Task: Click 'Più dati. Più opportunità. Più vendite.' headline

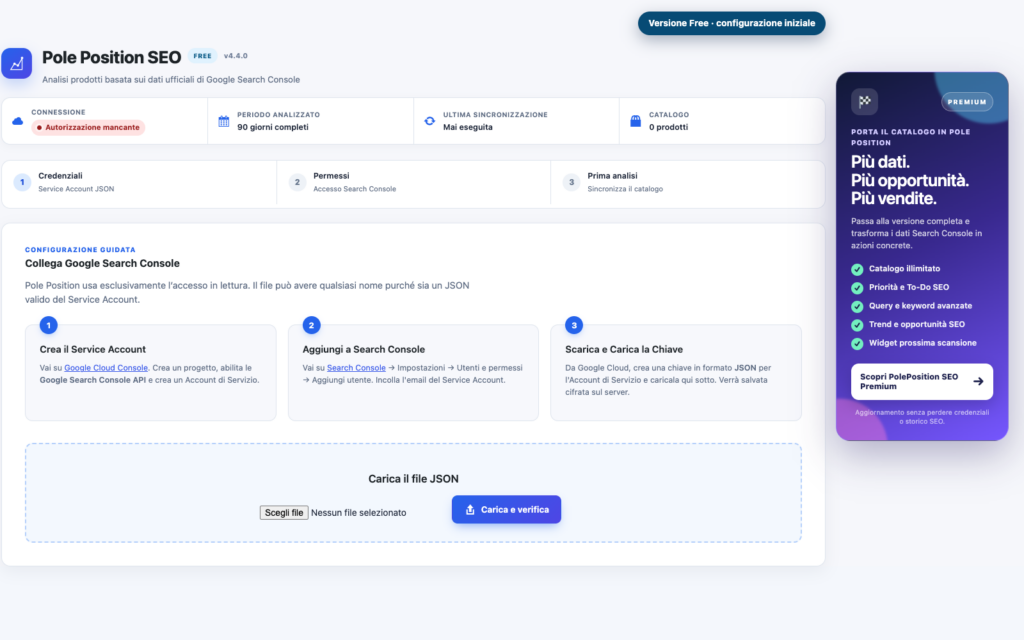Action: [x=910, y=180]
